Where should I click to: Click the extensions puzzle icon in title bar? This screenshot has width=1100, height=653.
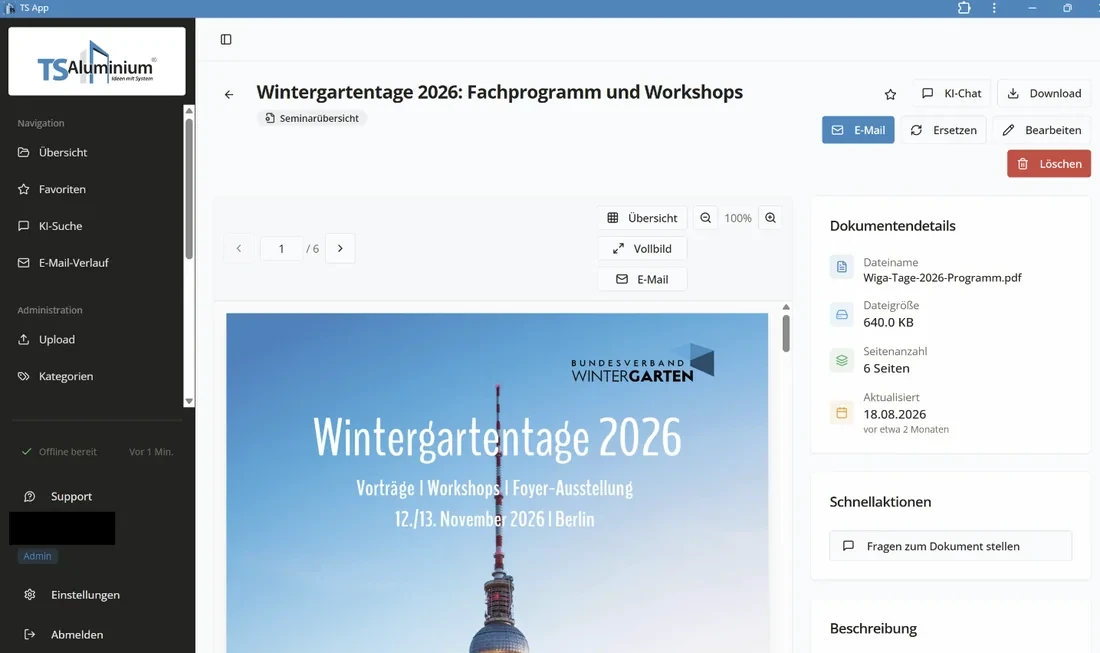964,8
